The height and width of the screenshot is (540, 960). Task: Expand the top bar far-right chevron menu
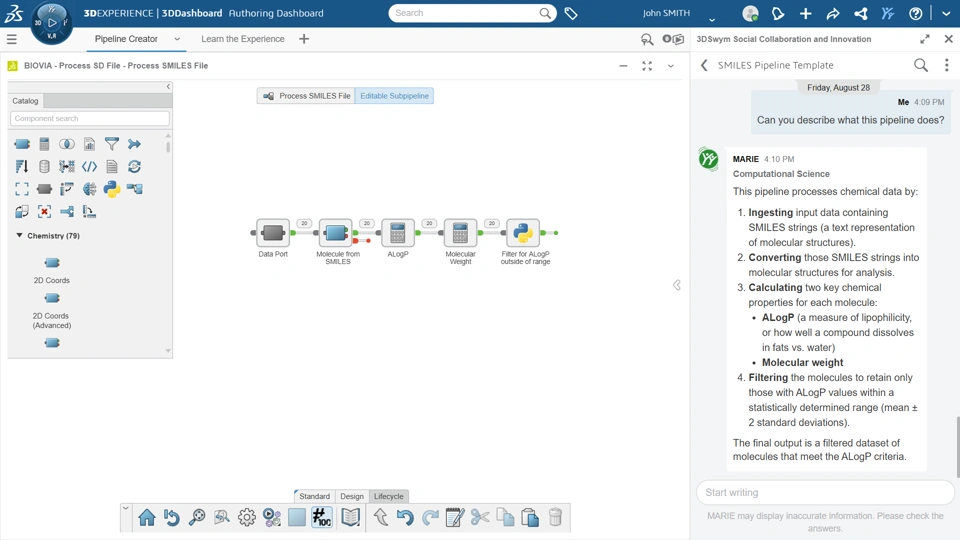946,13
